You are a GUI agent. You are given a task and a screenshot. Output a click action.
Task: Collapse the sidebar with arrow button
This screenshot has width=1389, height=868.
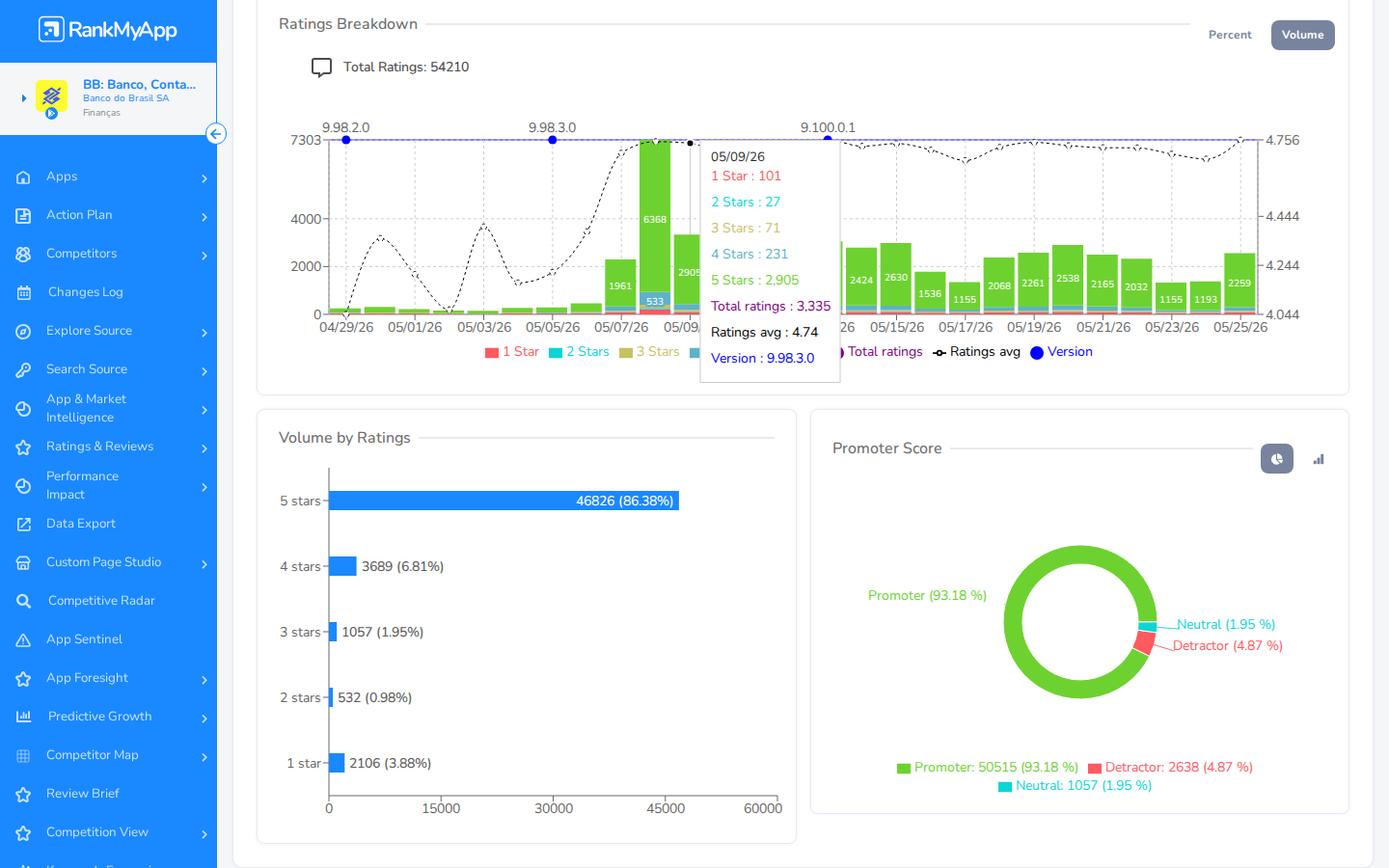[216, 134]
